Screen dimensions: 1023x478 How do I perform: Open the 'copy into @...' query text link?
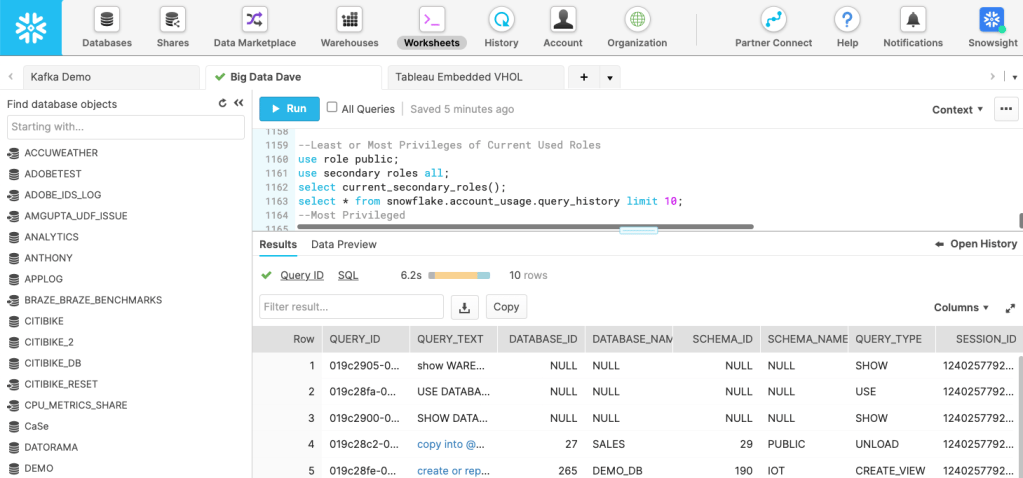[x=451, y=444]
